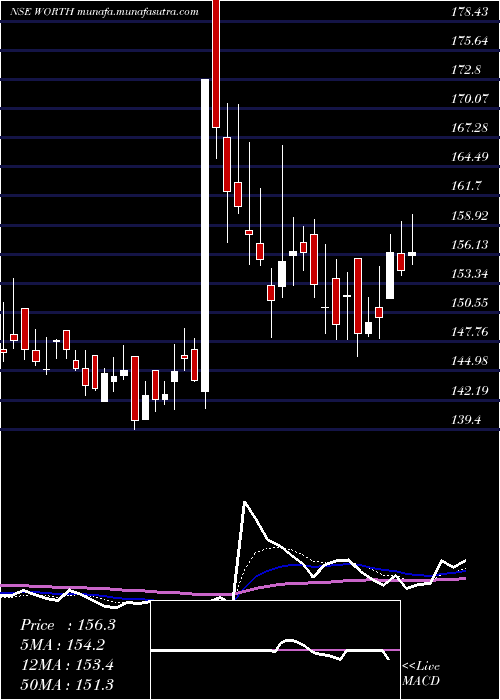Screen dimensions: 500x700
Task: Click the MACD inset chart panel
Action: point(275,650)
